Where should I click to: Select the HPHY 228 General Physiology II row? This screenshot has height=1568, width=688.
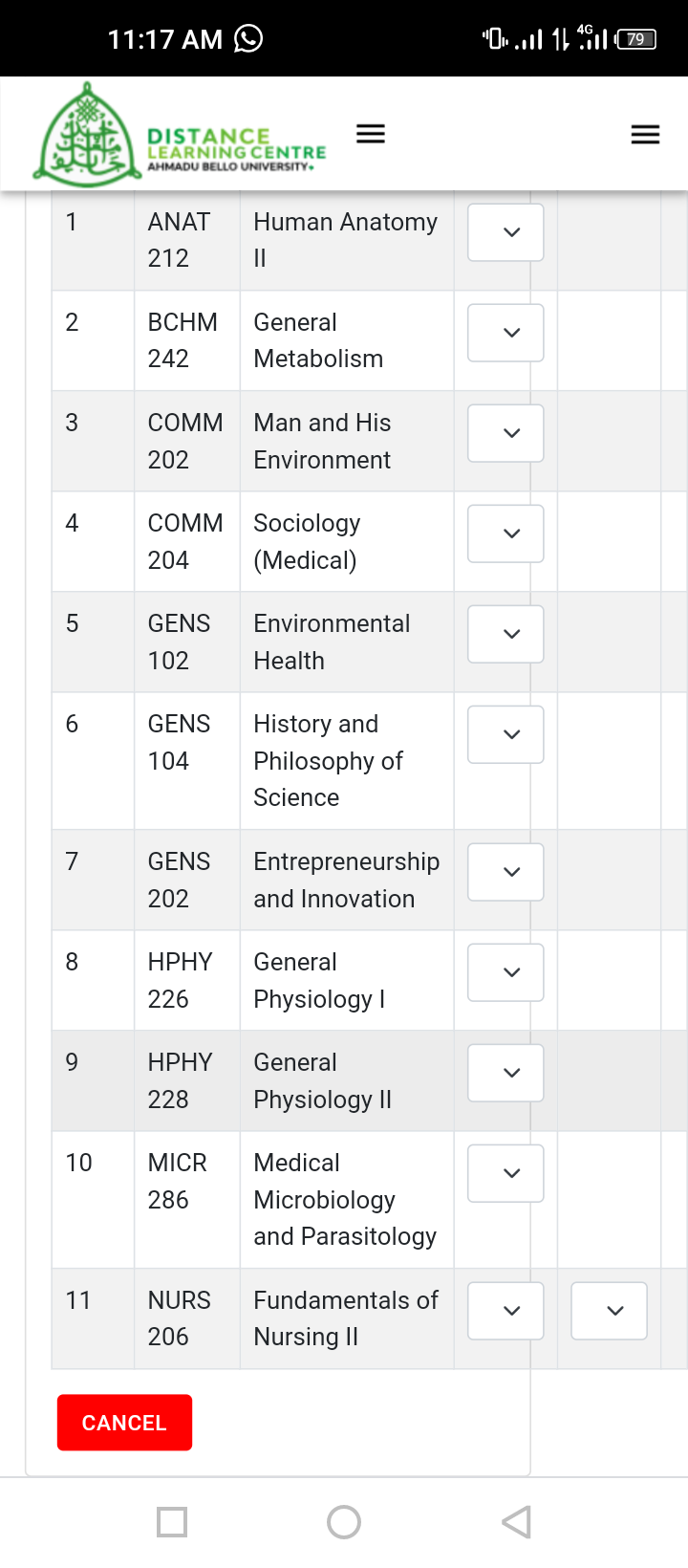(370, 1080)
